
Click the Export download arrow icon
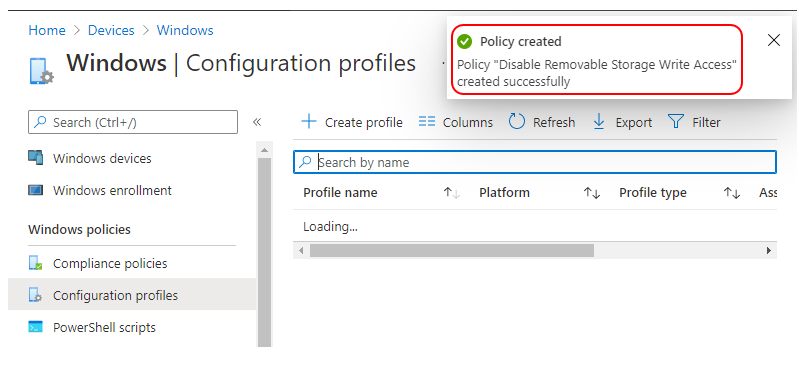tap(599, 122)
